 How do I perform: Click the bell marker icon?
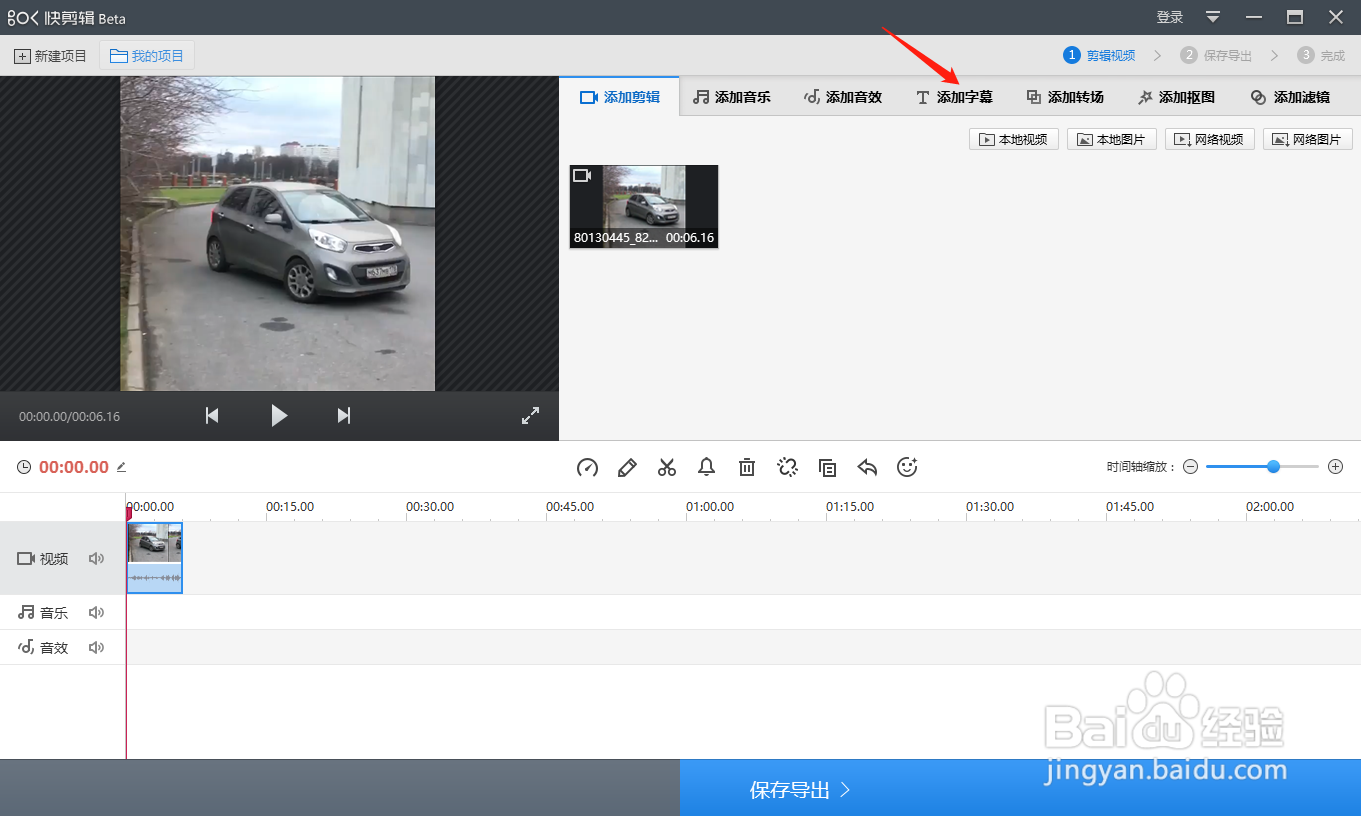tap(707, 467)
